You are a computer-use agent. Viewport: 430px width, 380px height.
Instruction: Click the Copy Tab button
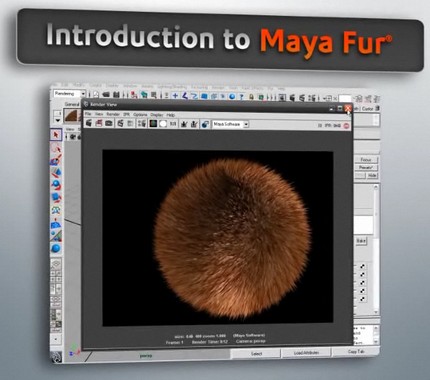pyautogui.click(x=356, y=351)
